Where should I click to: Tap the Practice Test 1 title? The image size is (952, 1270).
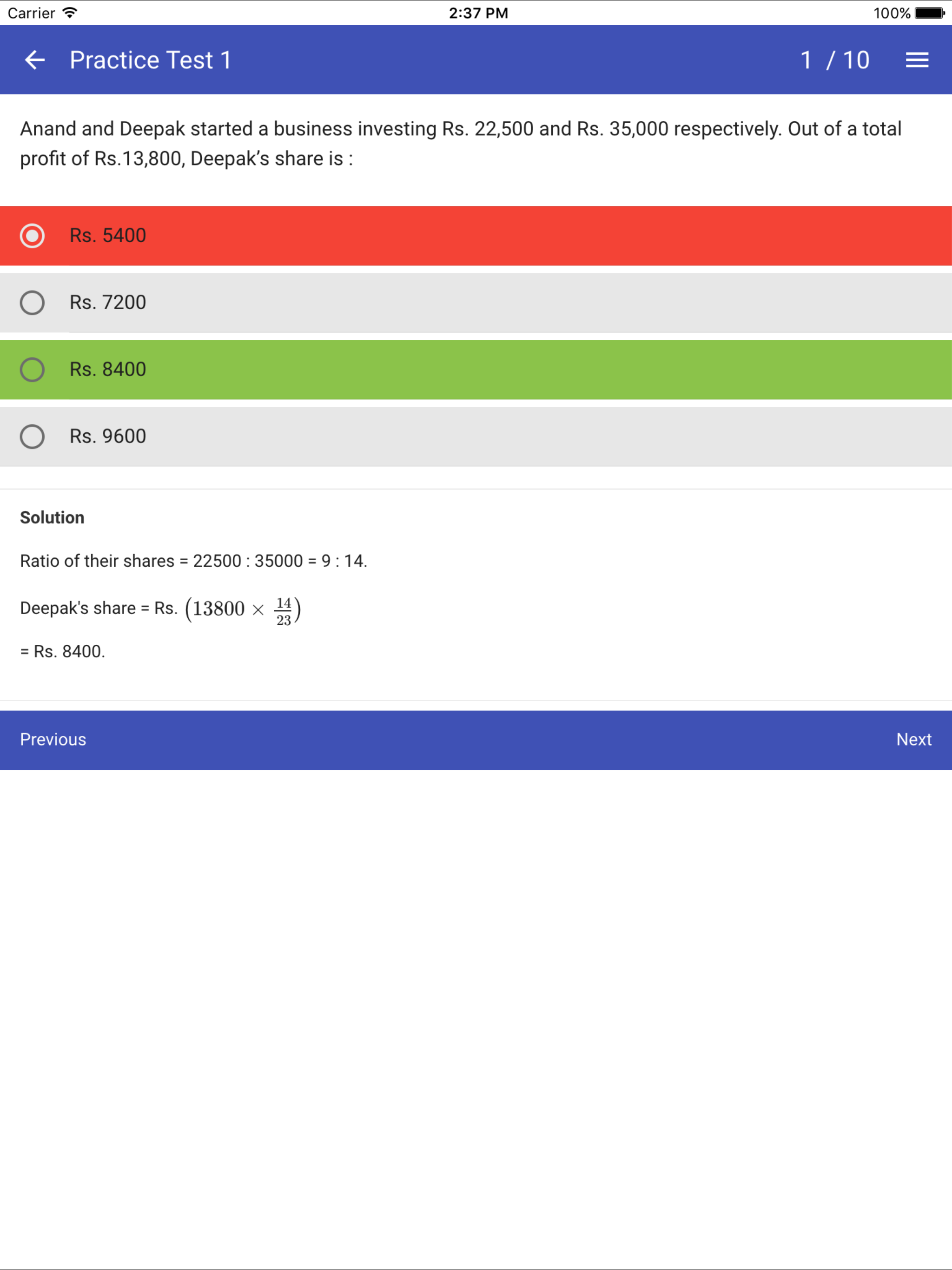tap(151, 60)
